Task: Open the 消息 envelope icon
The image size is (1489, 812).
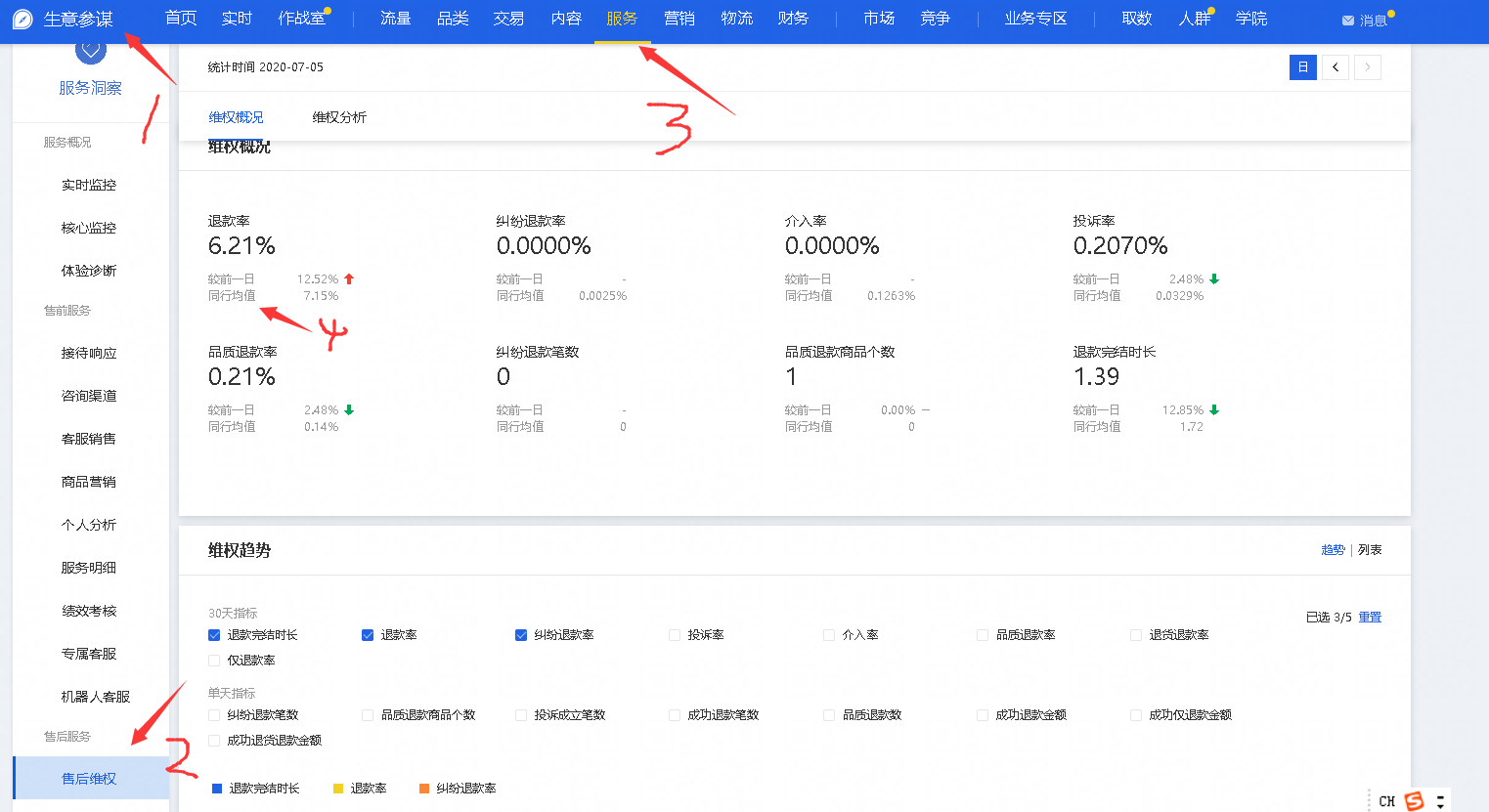Action: 1348,21
